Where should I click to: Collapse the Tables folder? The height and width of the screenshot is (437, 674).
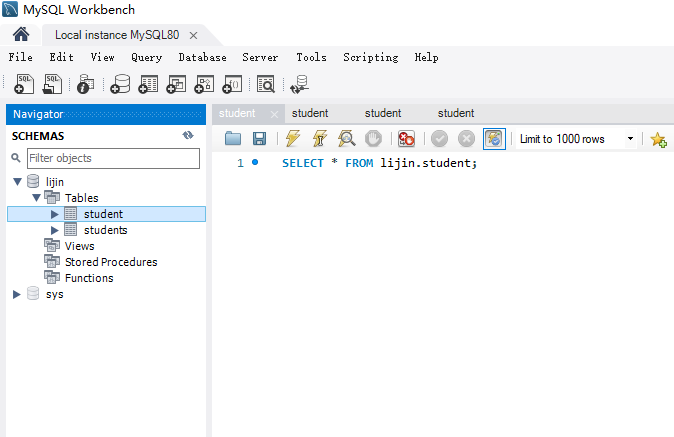click(36, 198)
